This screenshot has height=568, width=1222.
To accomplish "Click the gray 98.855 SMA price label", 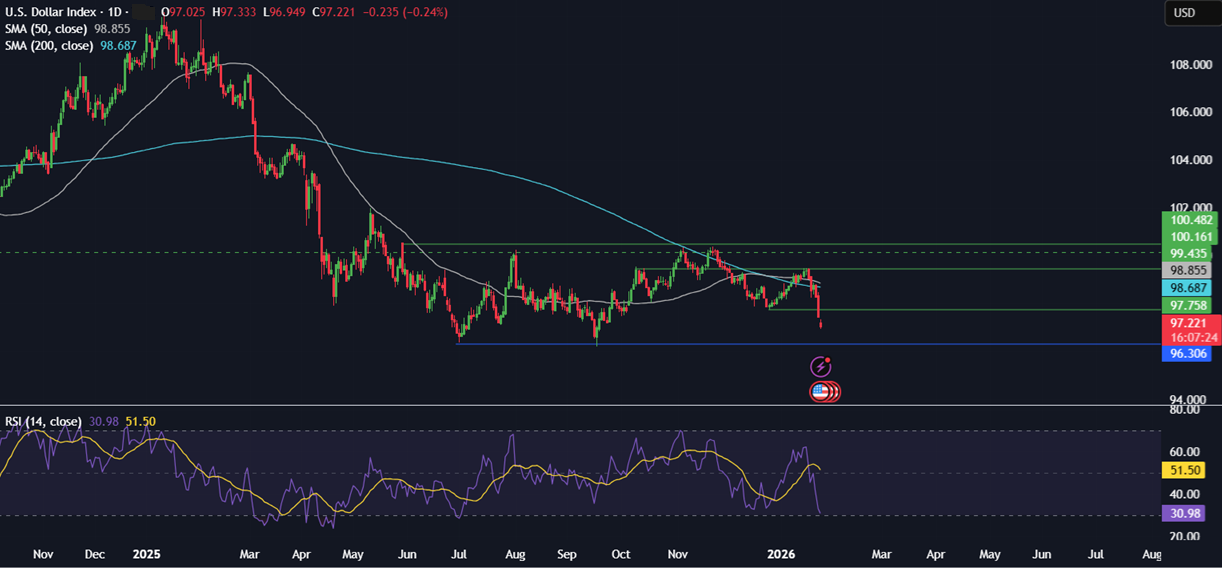I will 1187,270.
